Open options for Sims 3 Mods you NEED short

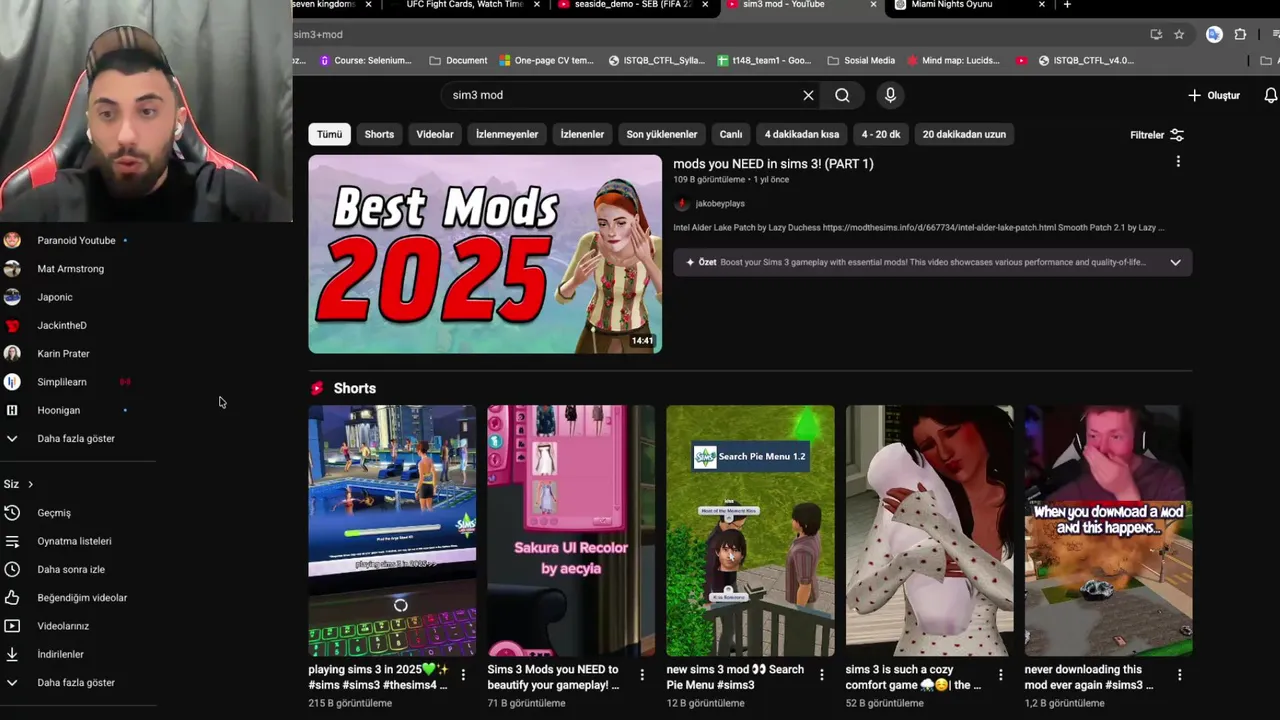(x=642, y=675)
